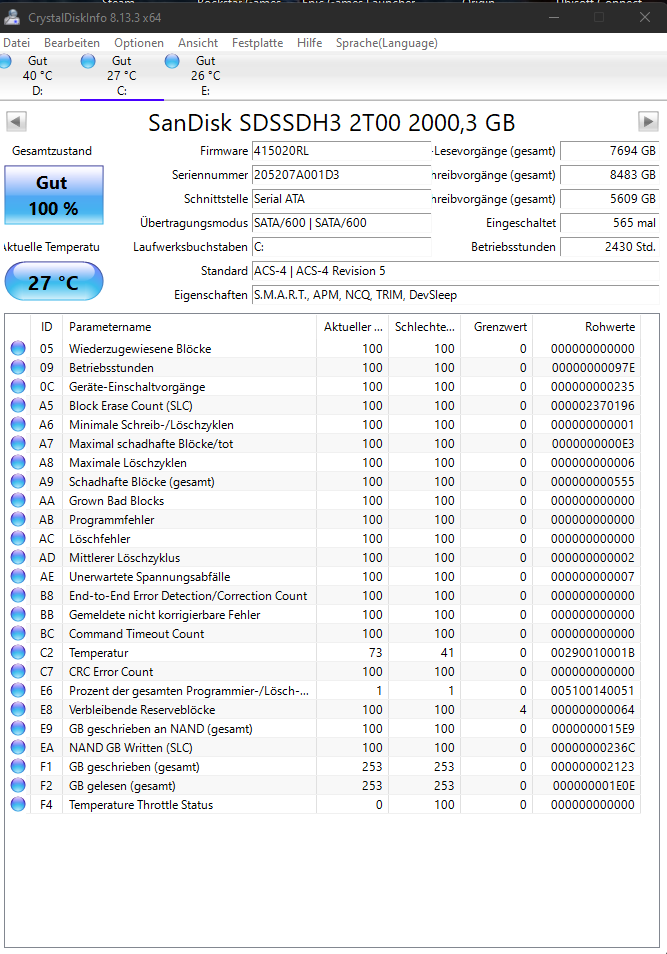Image resolution: width=667 pixels, height=954 pixels.
Task: Open the Ansicht menu
Action: pyautogui.click(x=198, y=43)
